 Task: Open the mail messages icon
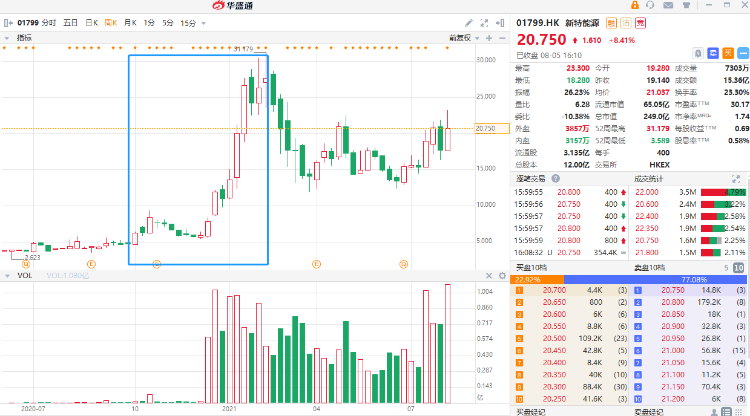668,5
